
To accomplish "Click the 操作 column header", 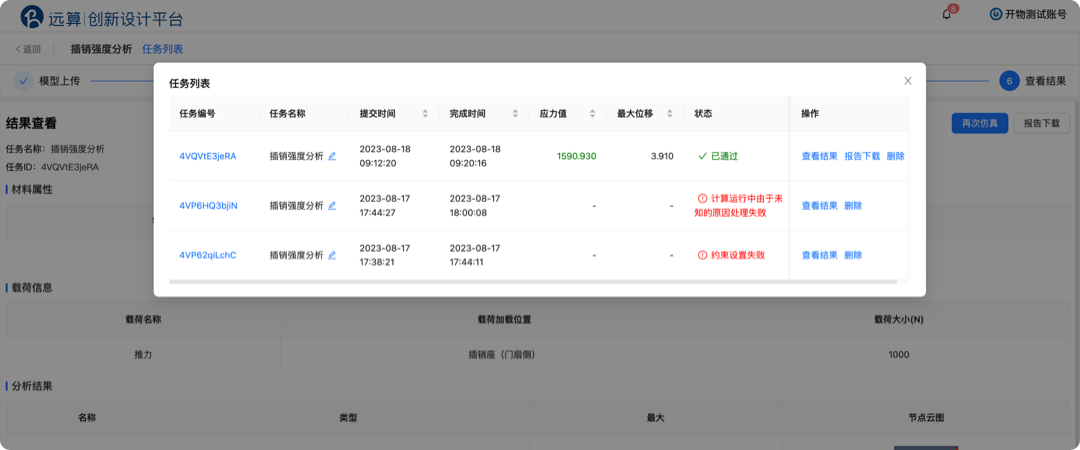I will click(810, 114).
